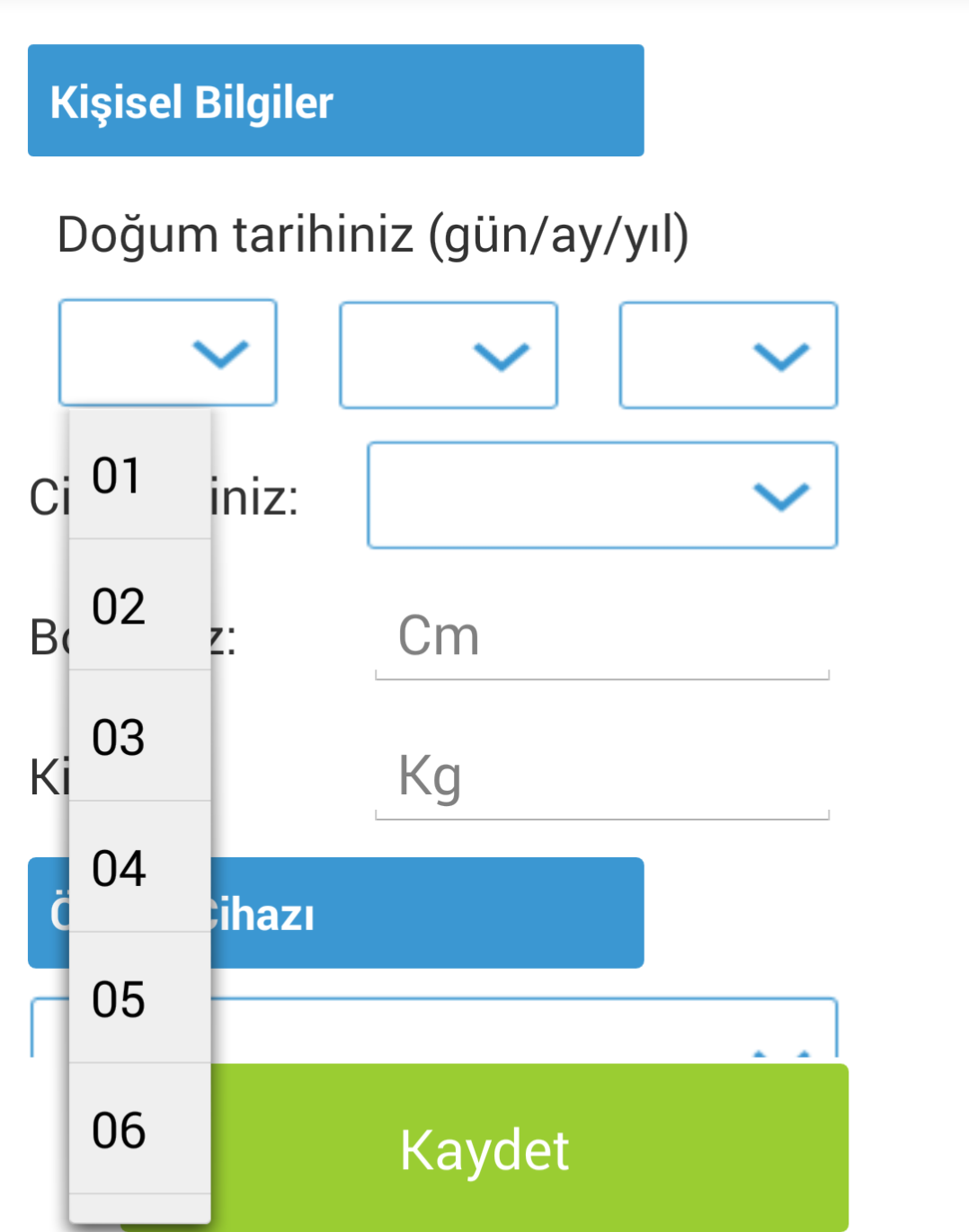969x1232 pixels.
Task: Click the chevron in the month dropdown
Action: coord(501,357)
